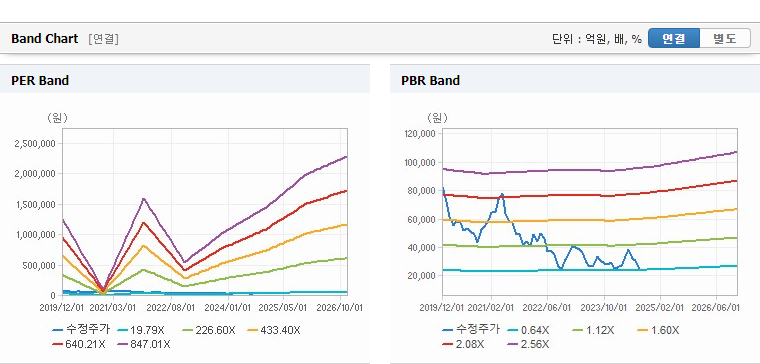
Task: Click the 2,500,000 y-axis label in PER chart
Action: [x=35, y=143]
